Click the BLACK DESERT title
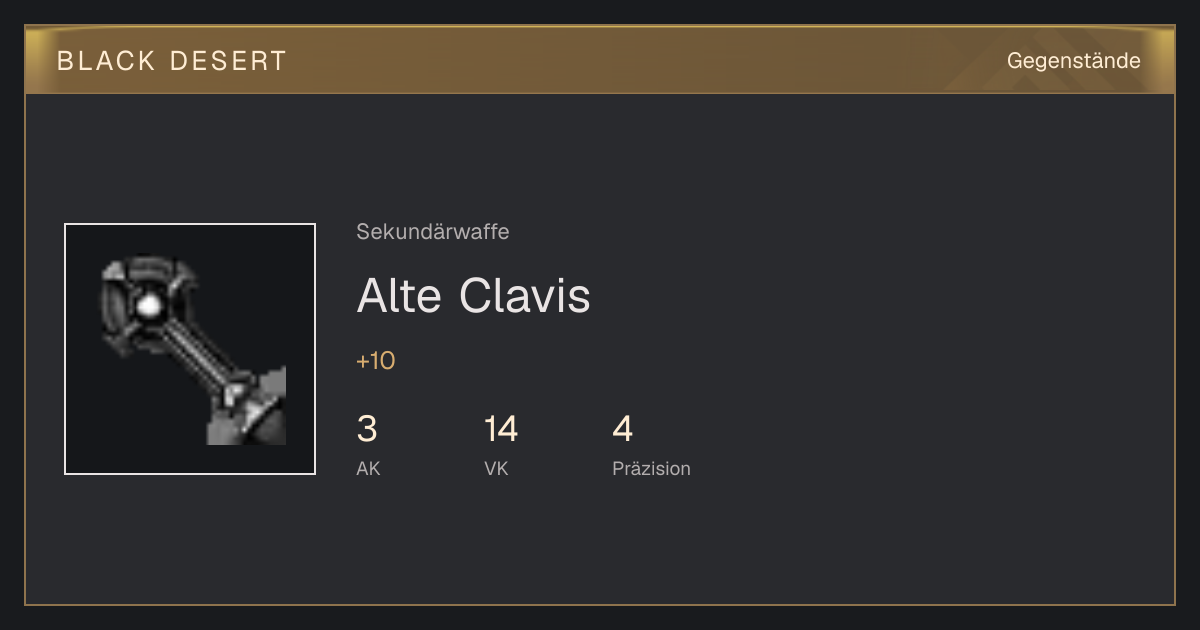Viewport: 1200px width, 630px height. [172, 61]
